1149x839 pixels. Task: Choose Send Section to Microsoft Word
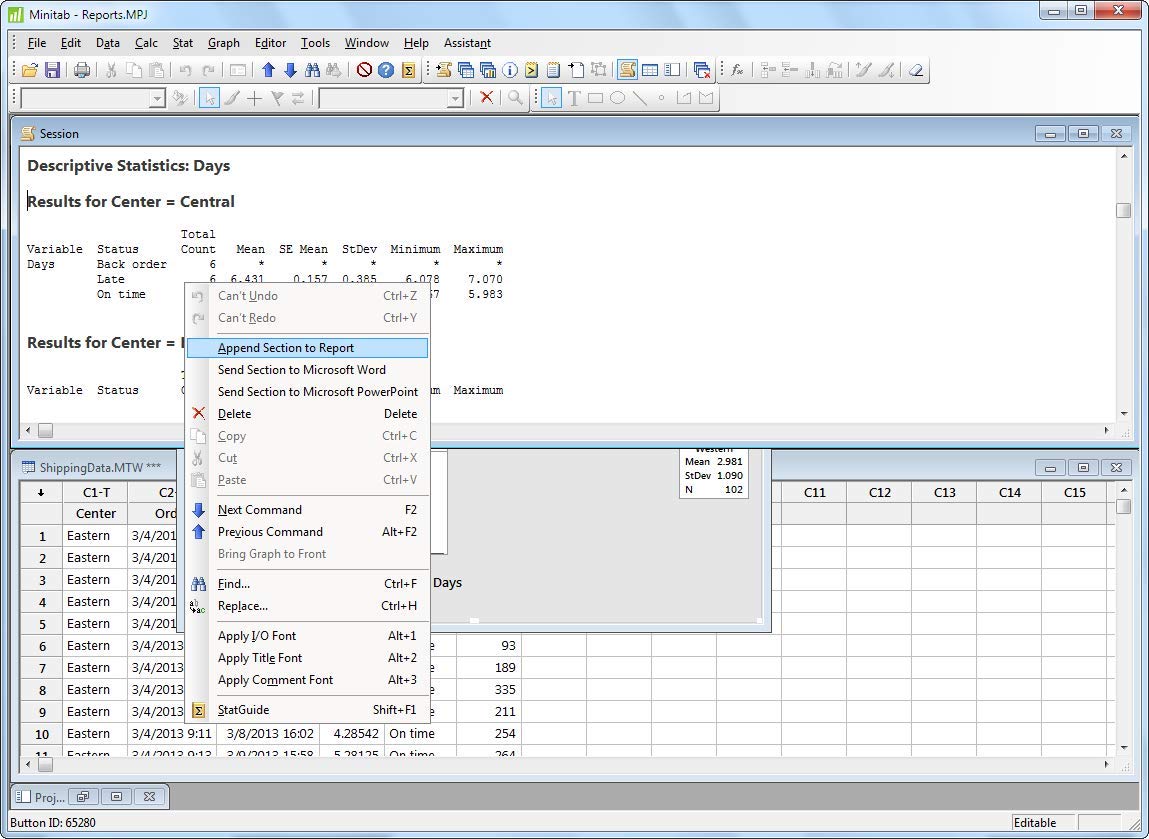tap(301, 370)
